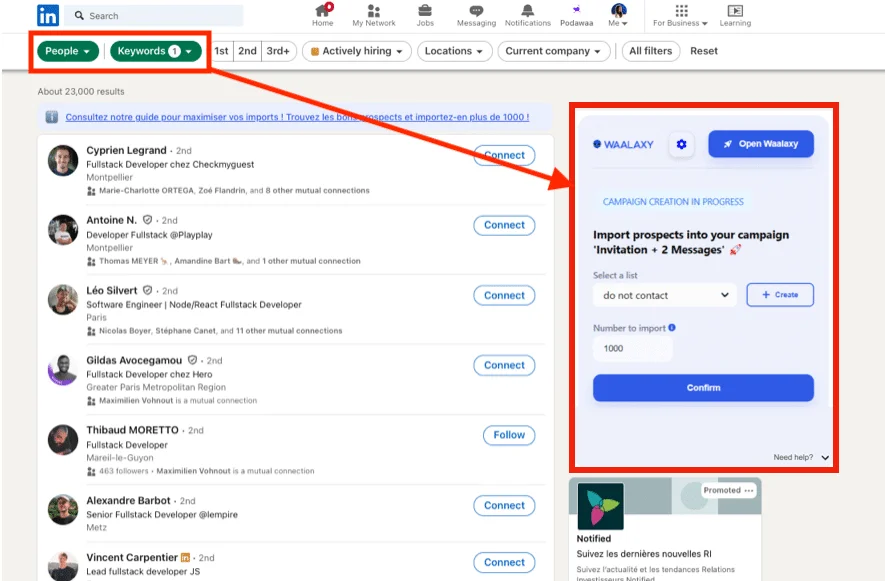Open the Keywords filter dropdown
885x581 pixels.
[155, 51]
